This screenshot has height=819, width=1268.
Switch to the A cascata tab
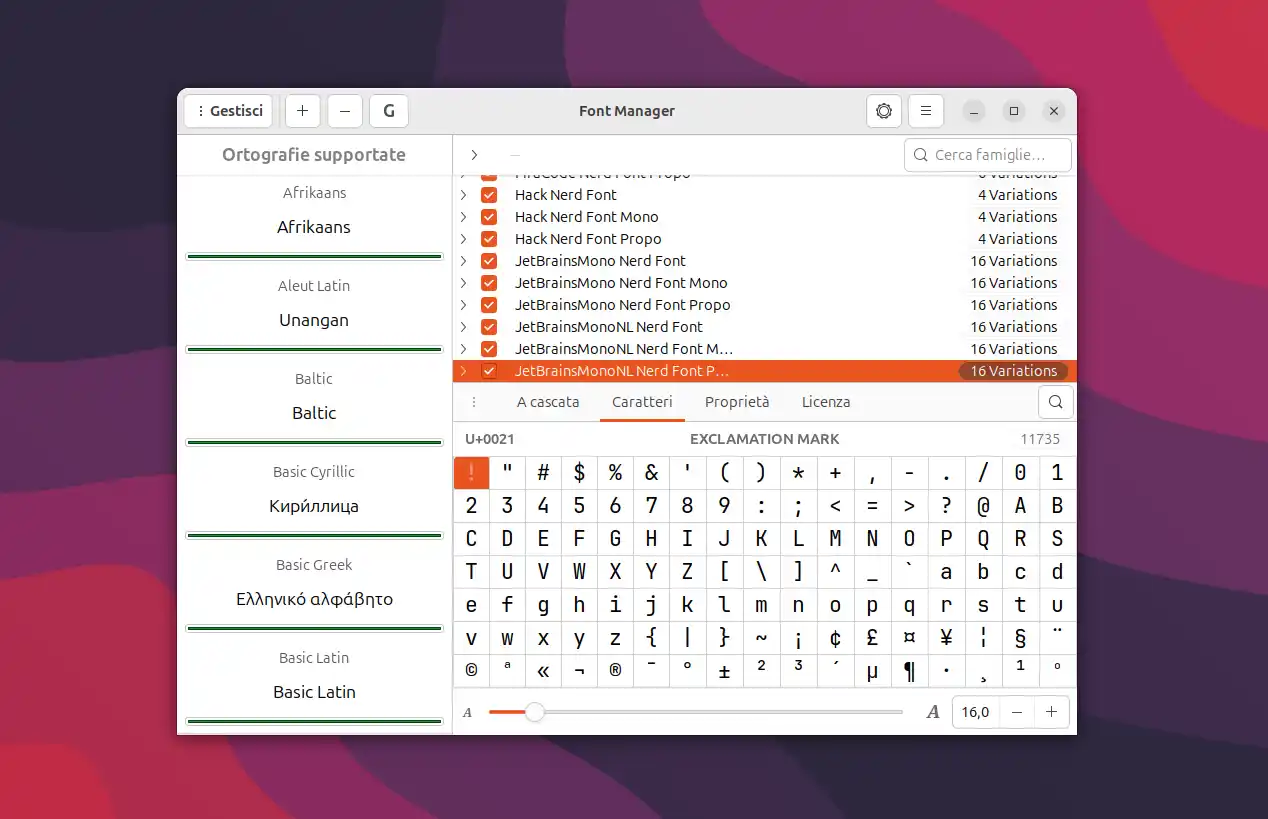click(x=548, y=402)
